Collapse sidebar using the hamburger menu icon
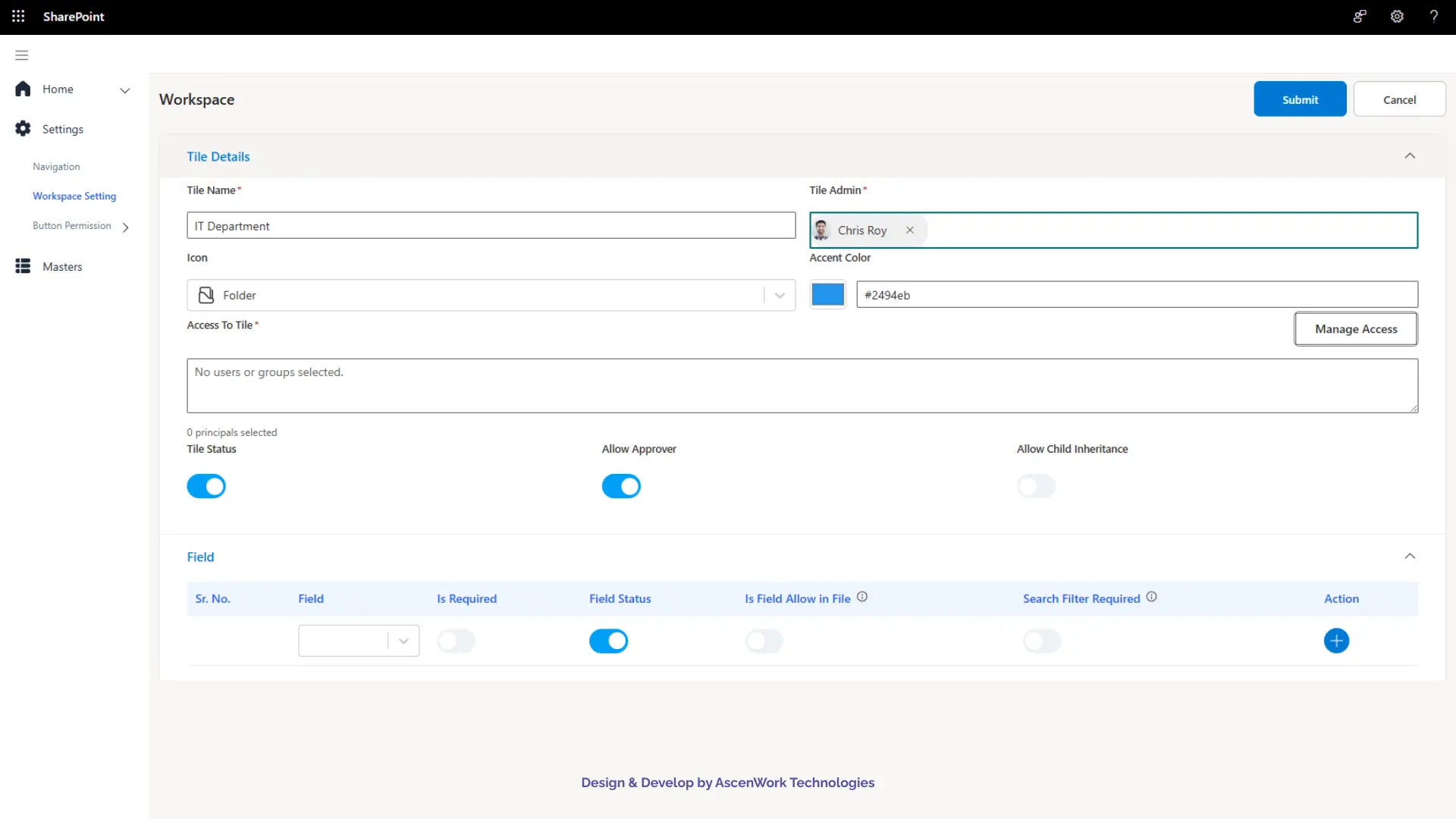1456x819 pixels. coord(22,55)
